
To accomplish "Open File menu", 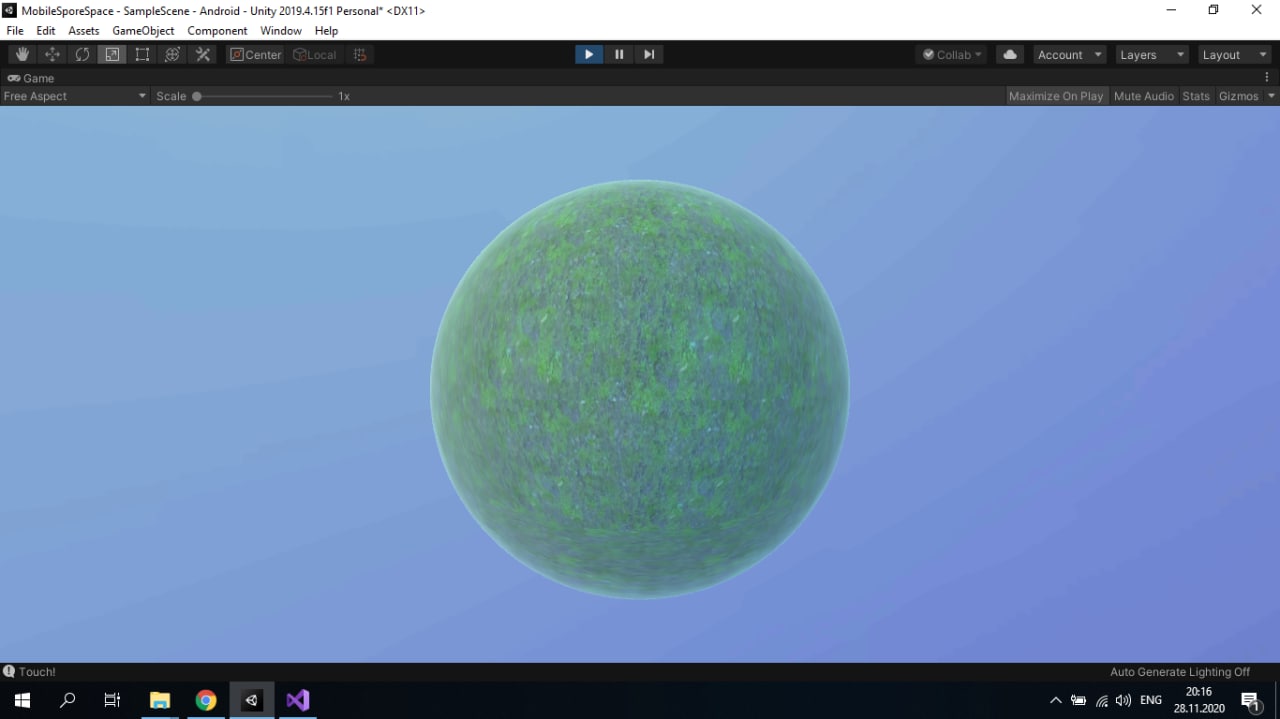I will point(15,31).
